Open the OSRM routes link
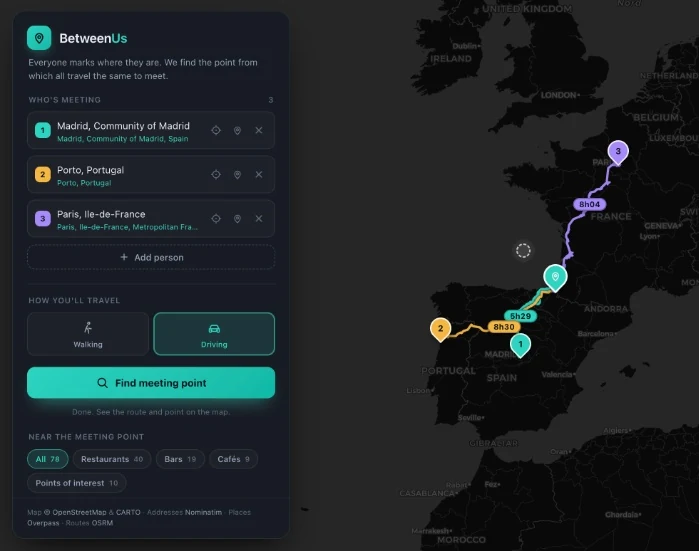Screen dimensions: 699x551 click(x=102, y=523)
